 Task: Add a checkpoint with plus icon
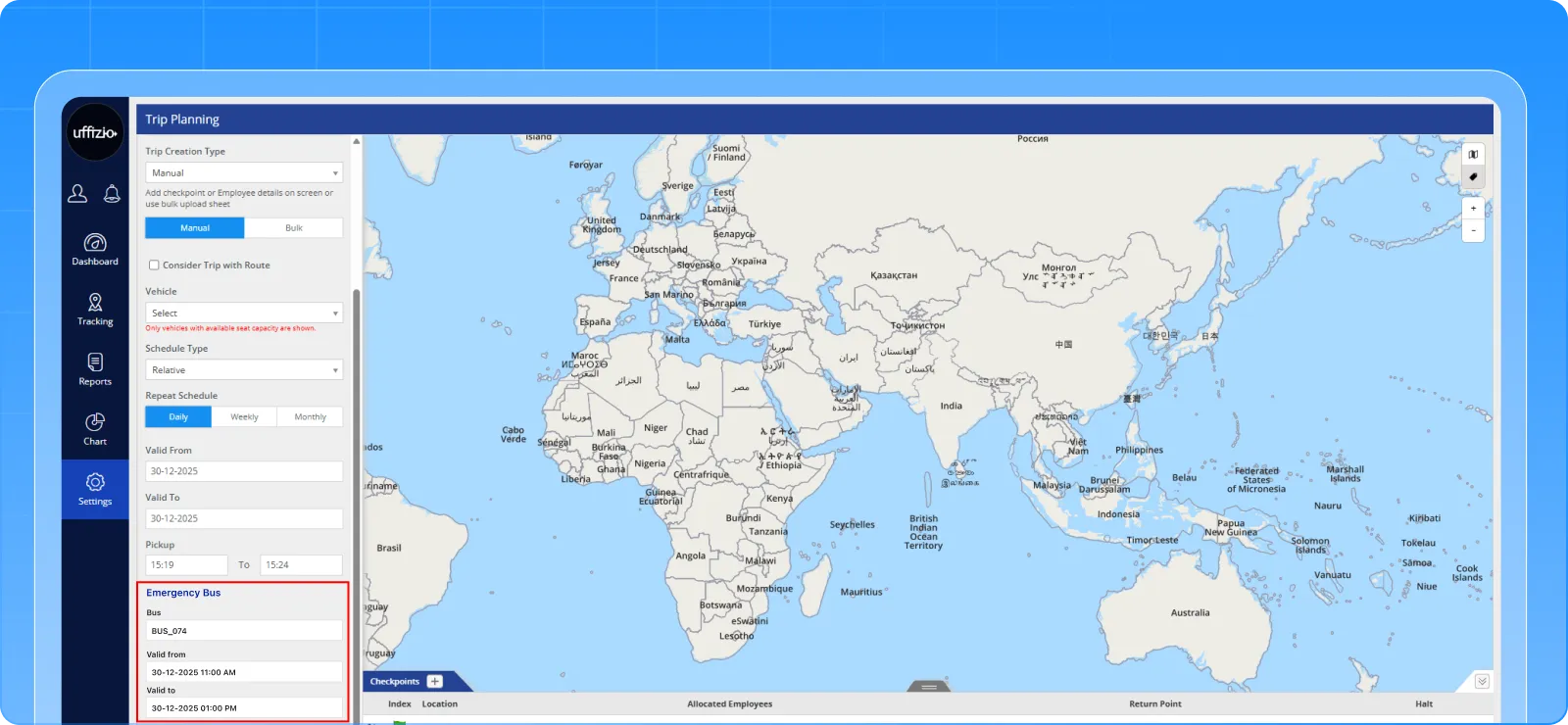(435, 682)
